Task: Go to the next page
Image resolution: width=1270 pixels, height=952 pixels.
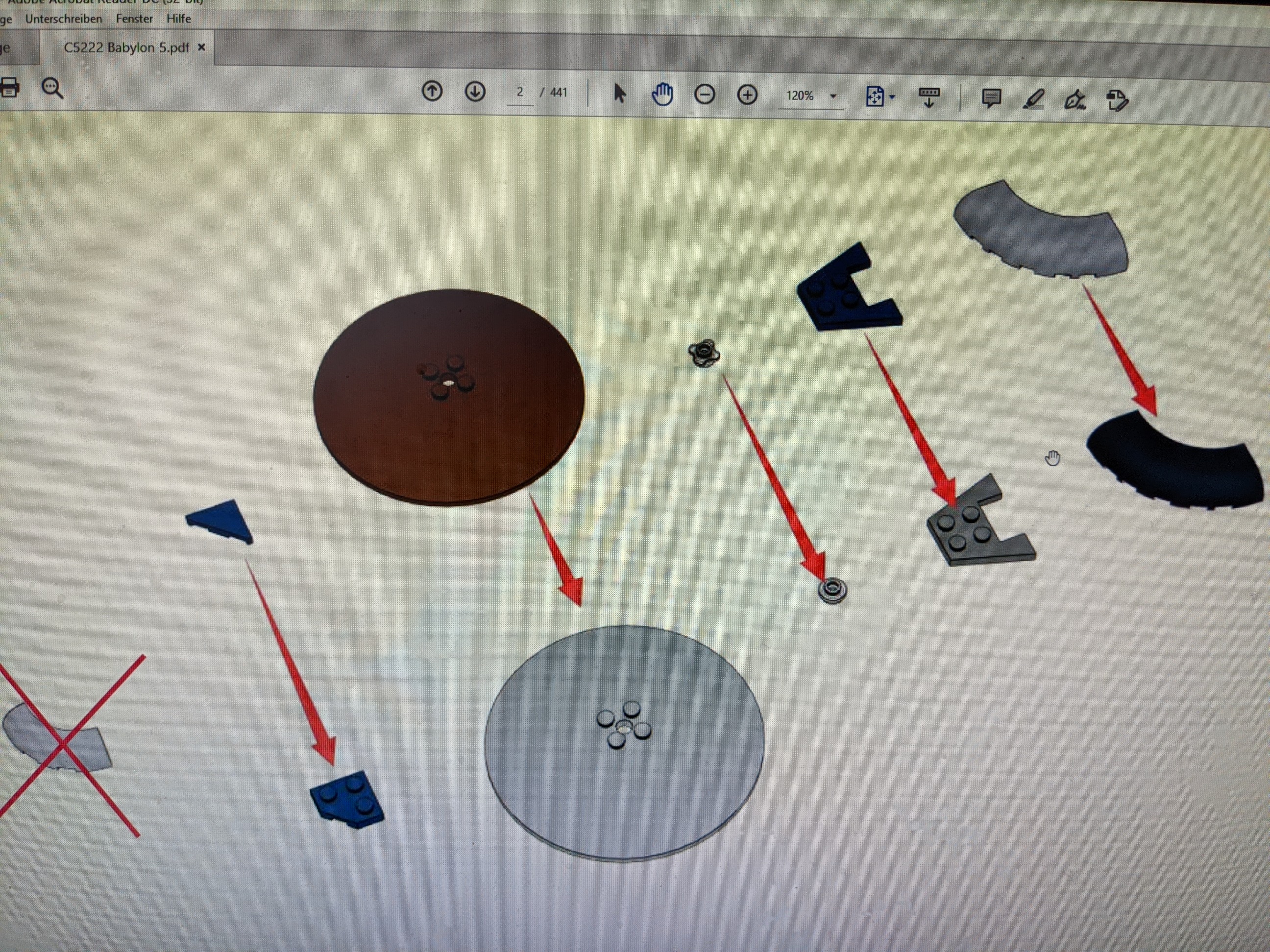Action: [x=475, y=91]
